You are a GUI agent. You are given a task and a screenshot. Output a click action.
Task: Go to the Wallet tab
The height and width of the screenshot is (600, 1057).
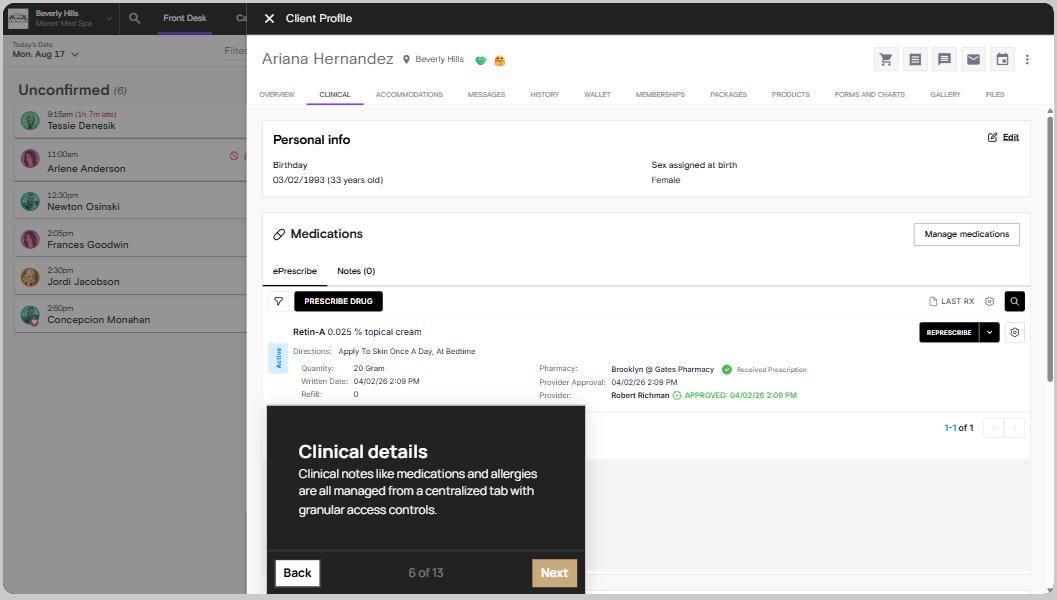pyautogui.click(x=597, y=94)
